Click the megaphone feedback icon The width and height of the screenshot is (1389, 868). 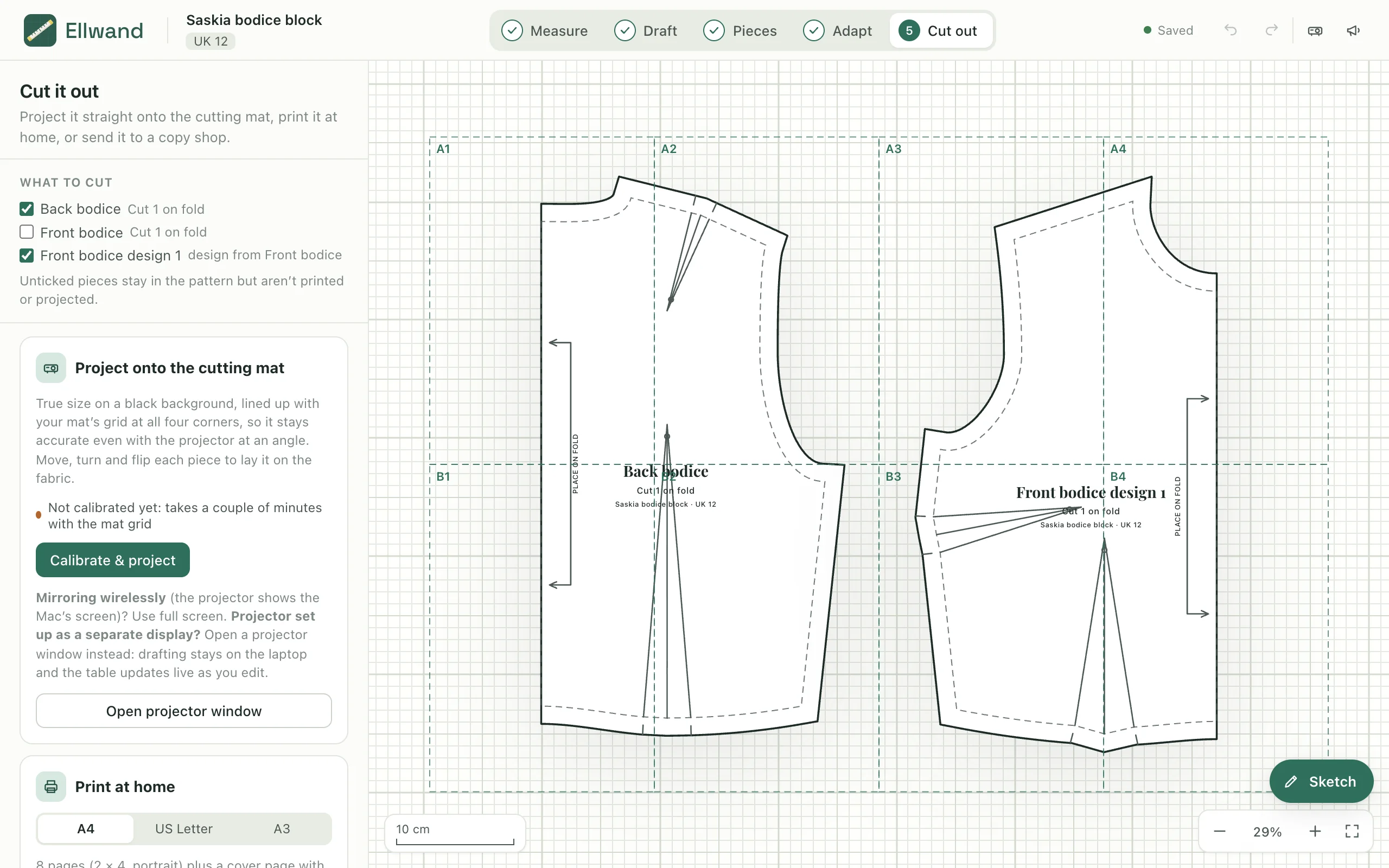1353,30
